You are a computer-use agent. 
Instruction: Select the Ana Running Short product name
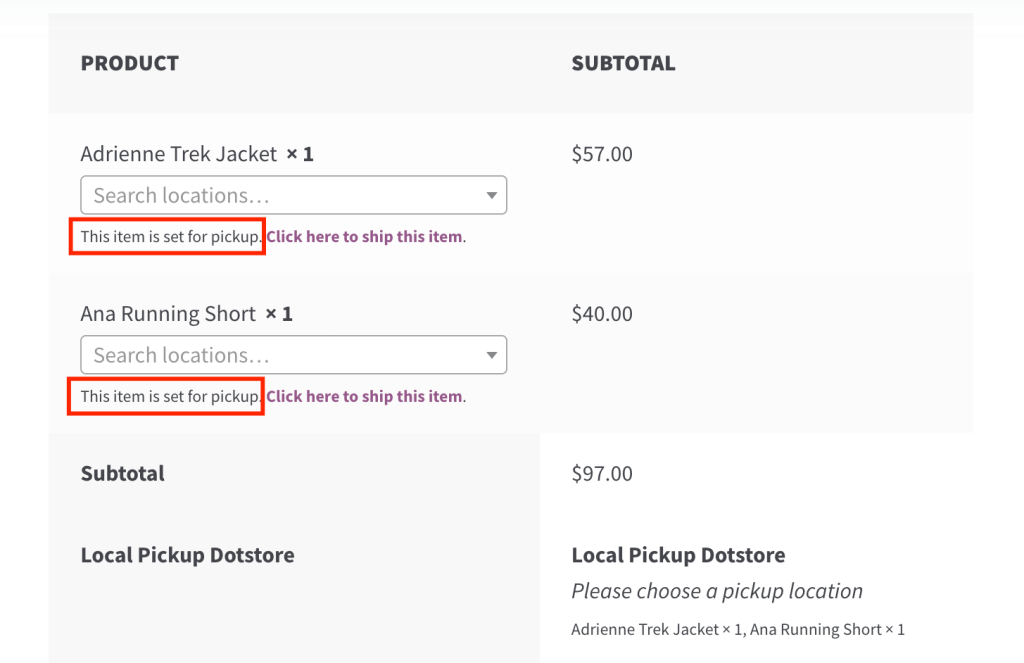[x=168, y=314]
